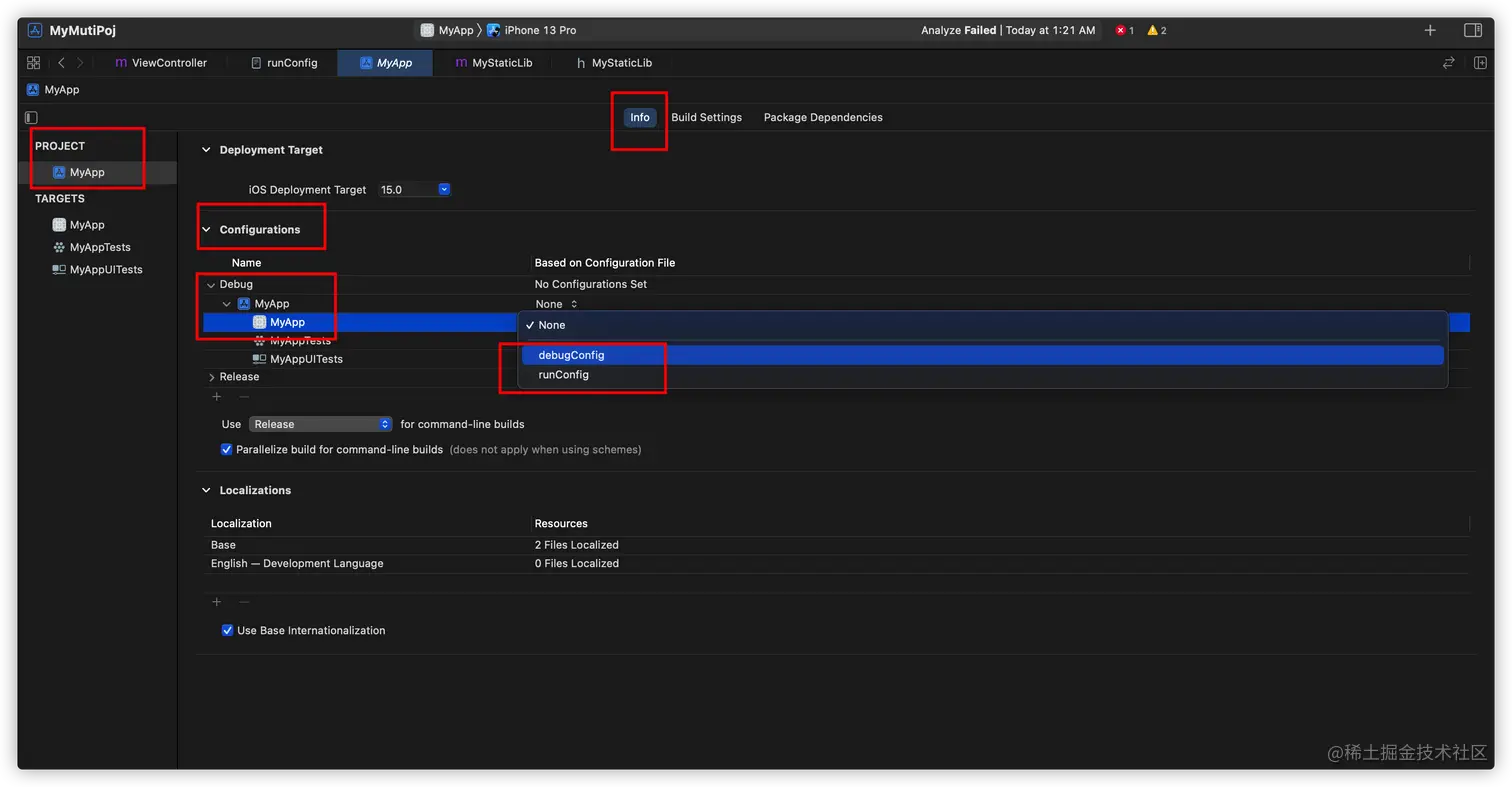Click the swap editor arrows icon
The image size is (1512, 787).
point(1448,62)
